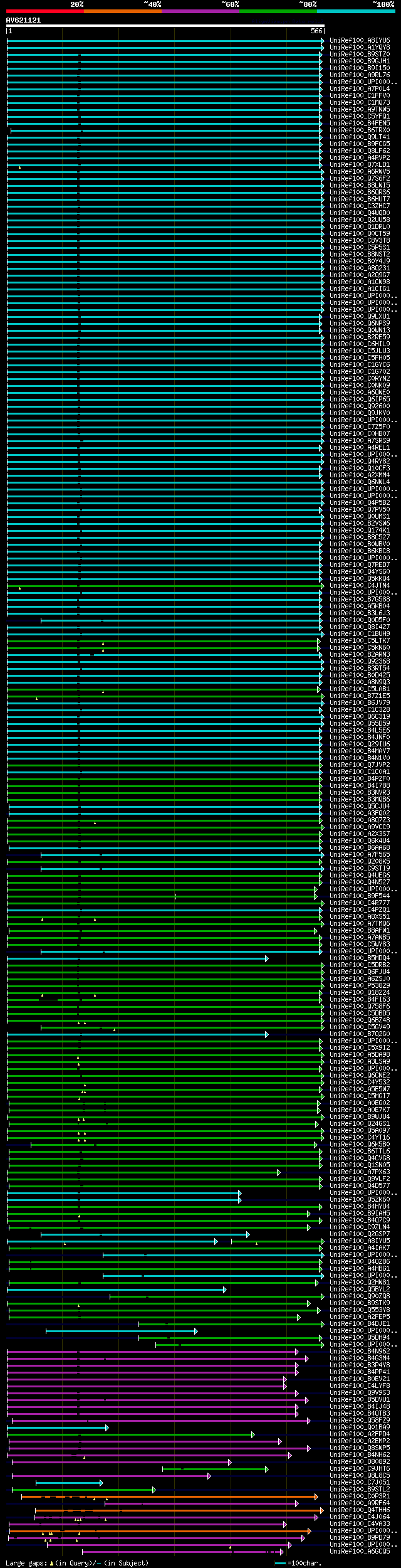
Task: Open hit UniRef100_A7P0L4
Action: [x=360, y=88]
